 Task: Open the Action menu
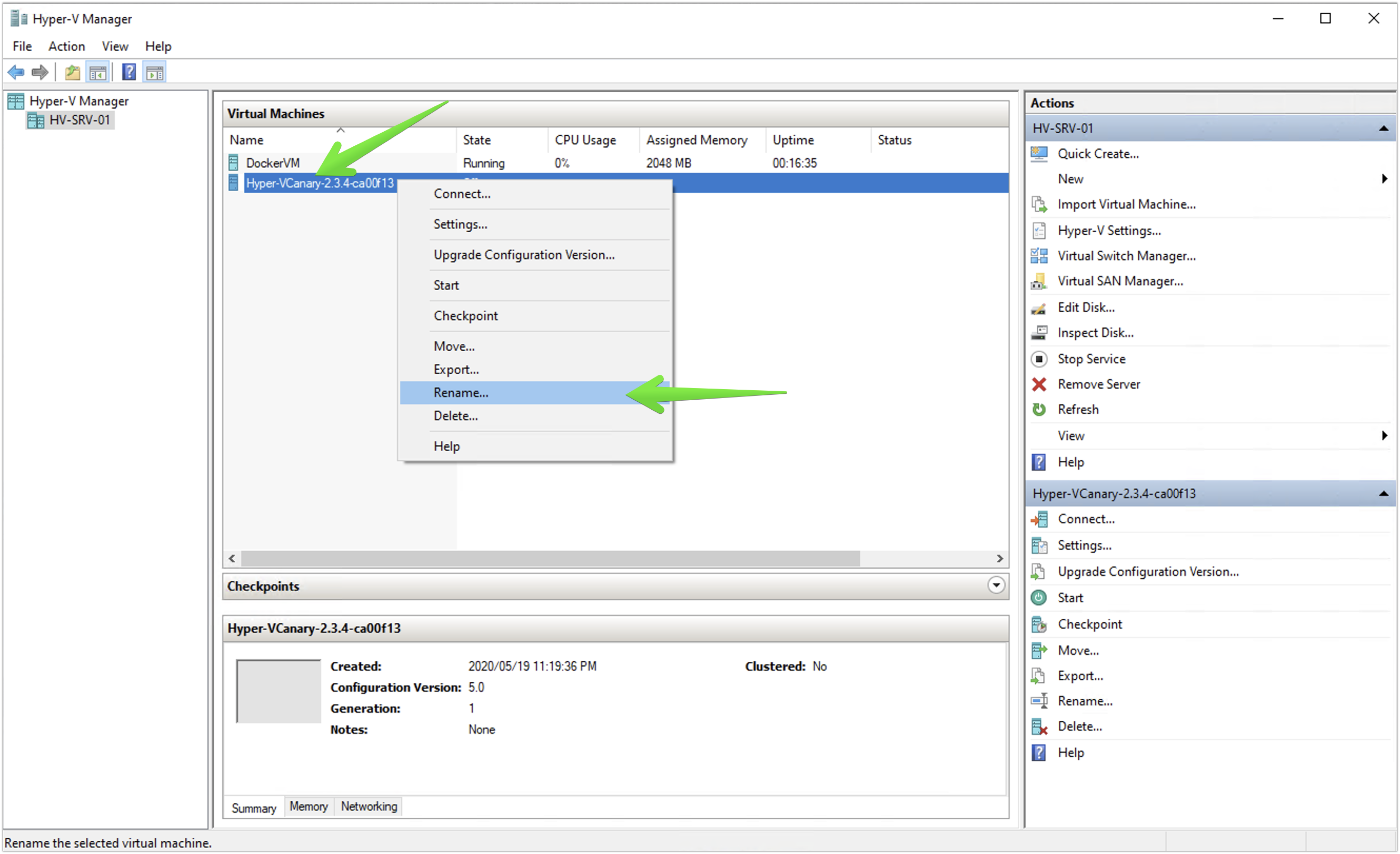(x=67, y=46)
